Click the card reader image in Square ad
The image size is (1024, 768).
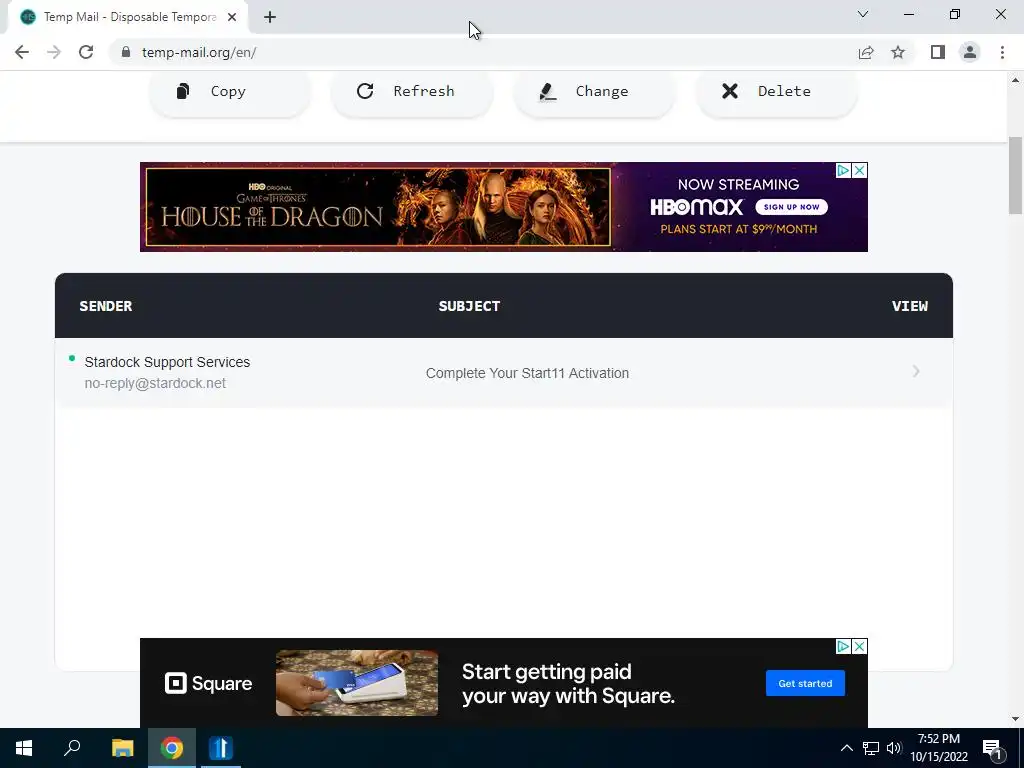[x=357, y=683]
